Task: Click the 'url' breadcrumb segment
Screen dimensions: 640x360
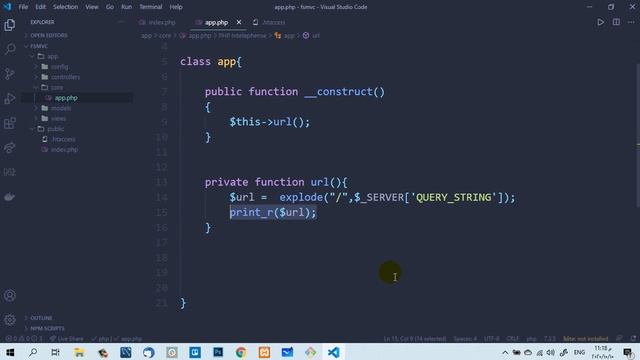Action: click(316, 36)
